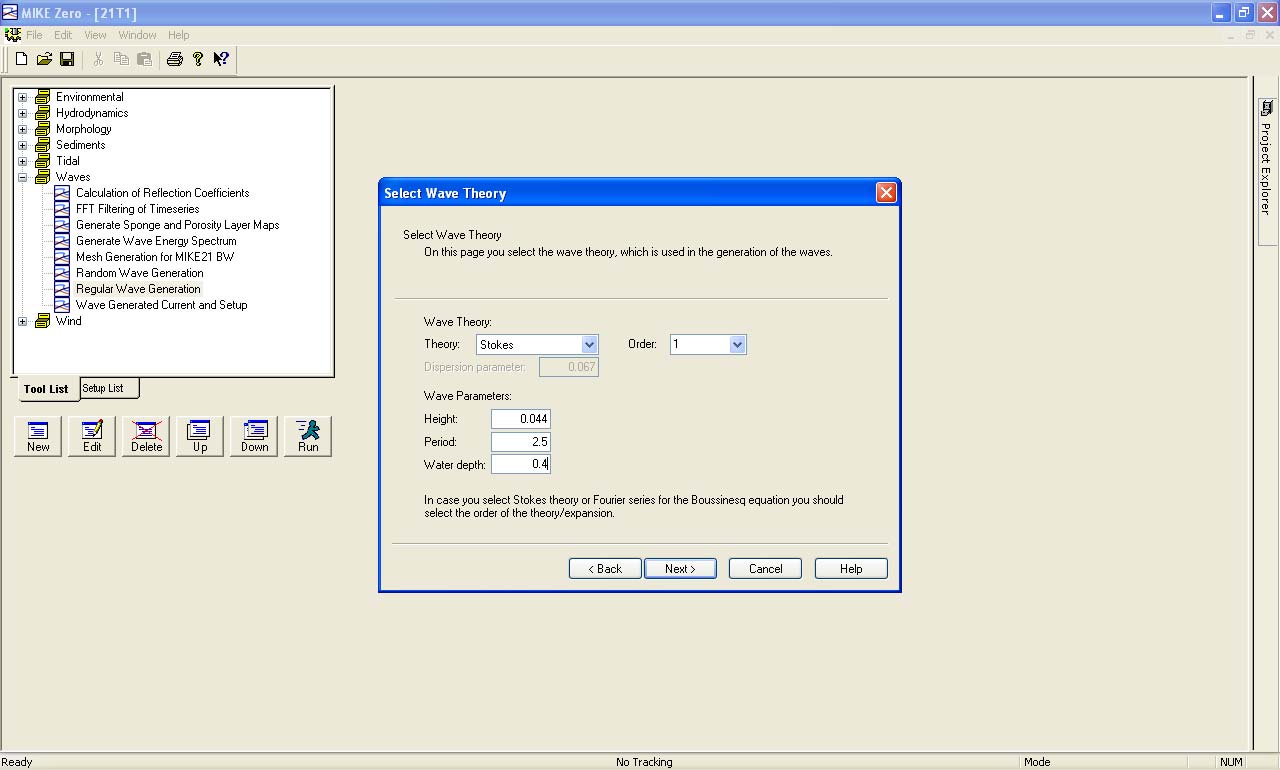
Task: Click the Help button in the dialog
Action: (851, 568)
